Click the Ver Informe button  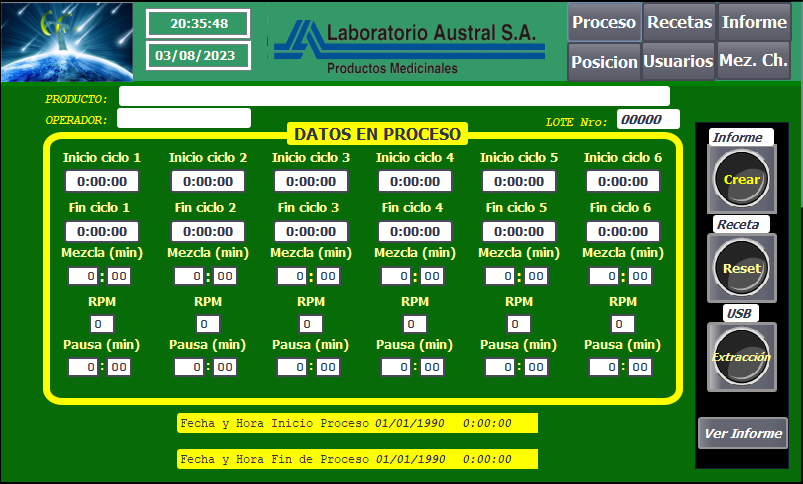tap(742, 434)
